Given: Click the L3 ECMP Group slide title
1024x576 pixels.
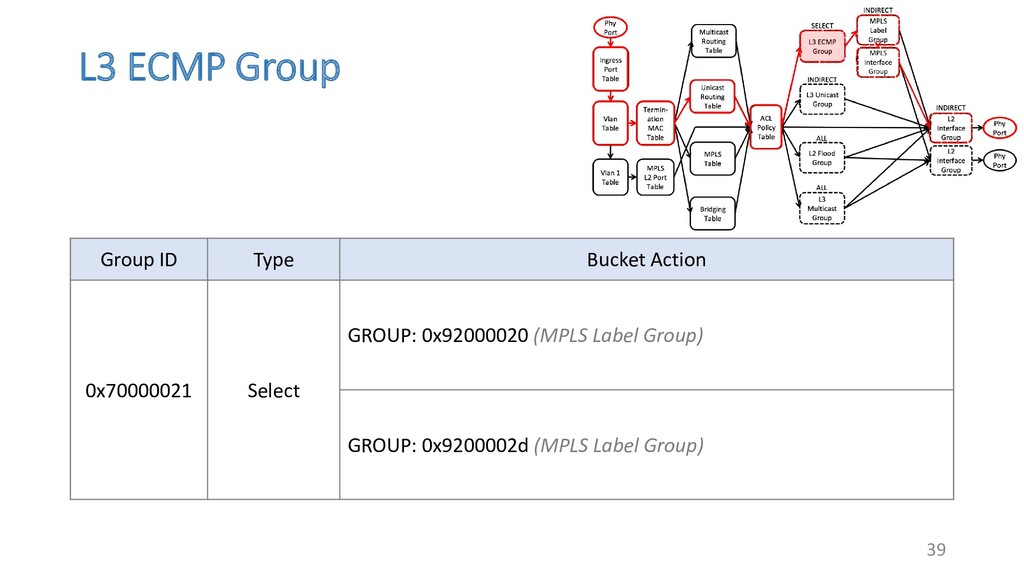Looking at the screenshot, I should [x=209, y=68].
